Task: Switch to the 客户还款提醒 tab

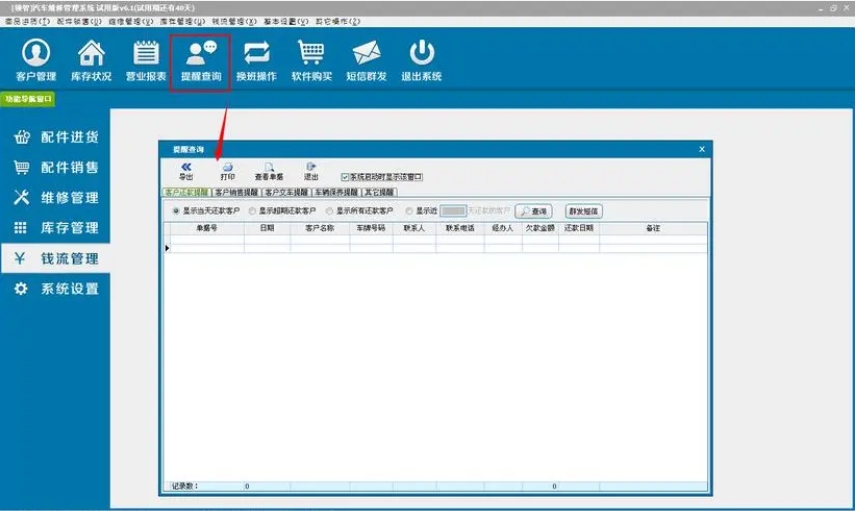Action: (x=187, y=192)
